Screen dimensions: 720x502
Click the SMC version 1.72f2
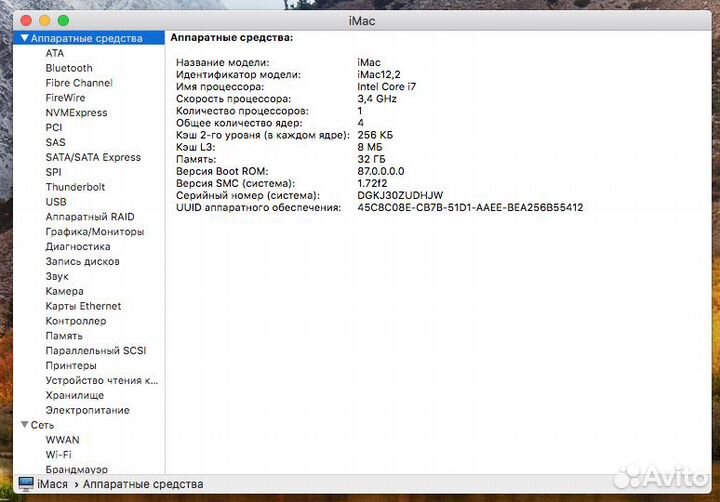click(x=372, y=183)
